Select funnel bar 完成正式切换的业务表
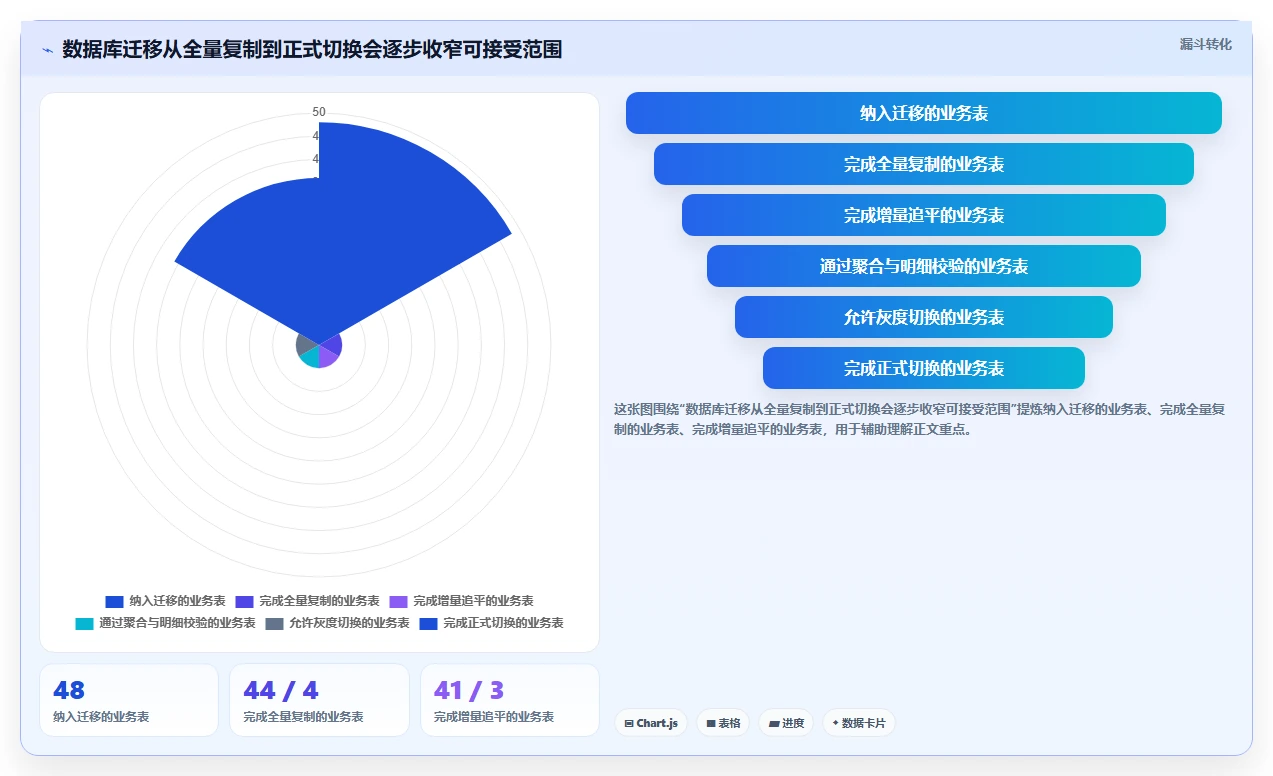1273x776 pixels. coord(923,368)
